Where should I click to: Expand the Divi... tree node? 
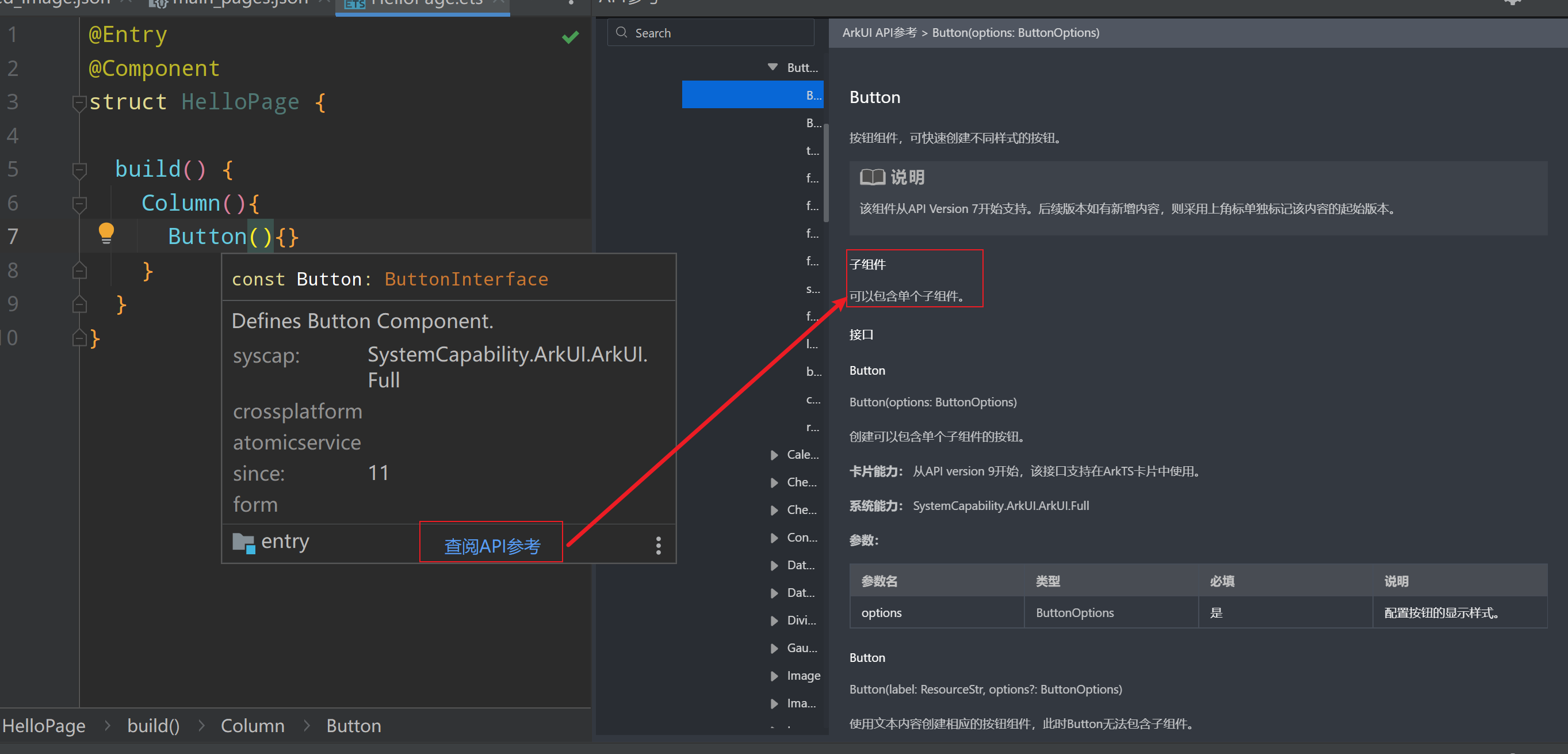click(x=774, y=620)
